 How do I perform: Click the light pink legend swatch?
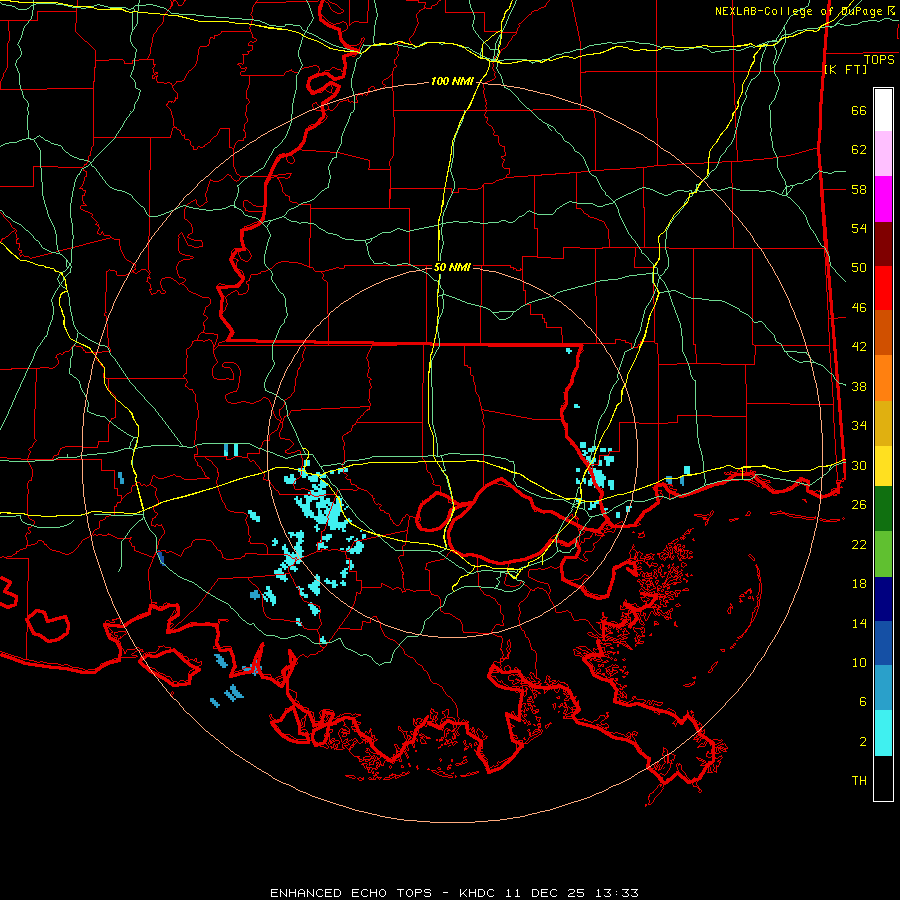pyautogui.click(x=883, y=154)
